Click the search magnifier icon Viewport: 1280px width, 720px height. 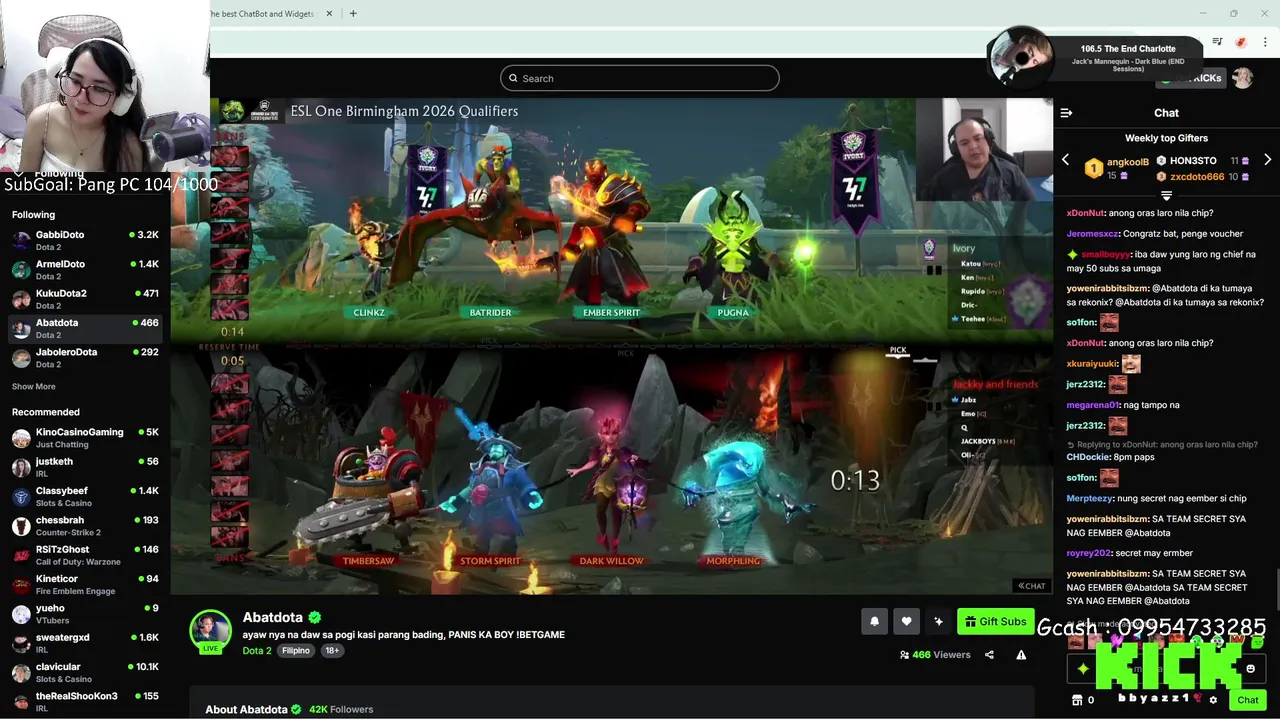click(x=513, y=78)
